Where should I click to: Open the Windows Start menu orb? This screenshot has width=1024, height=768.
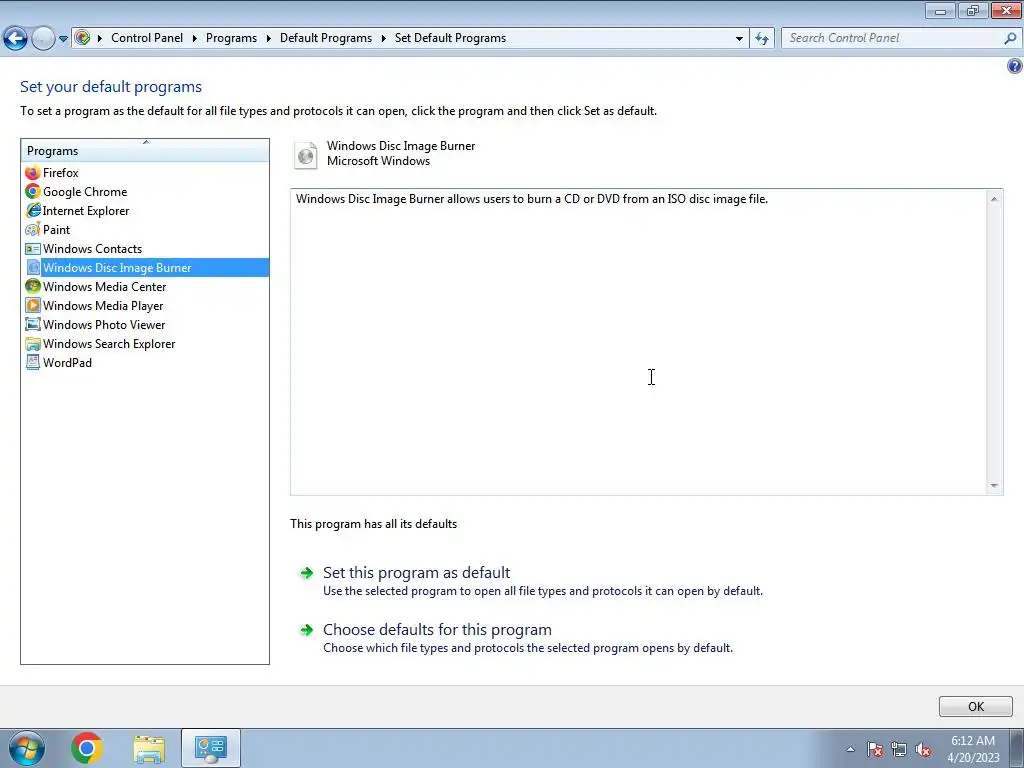point(27,748)
